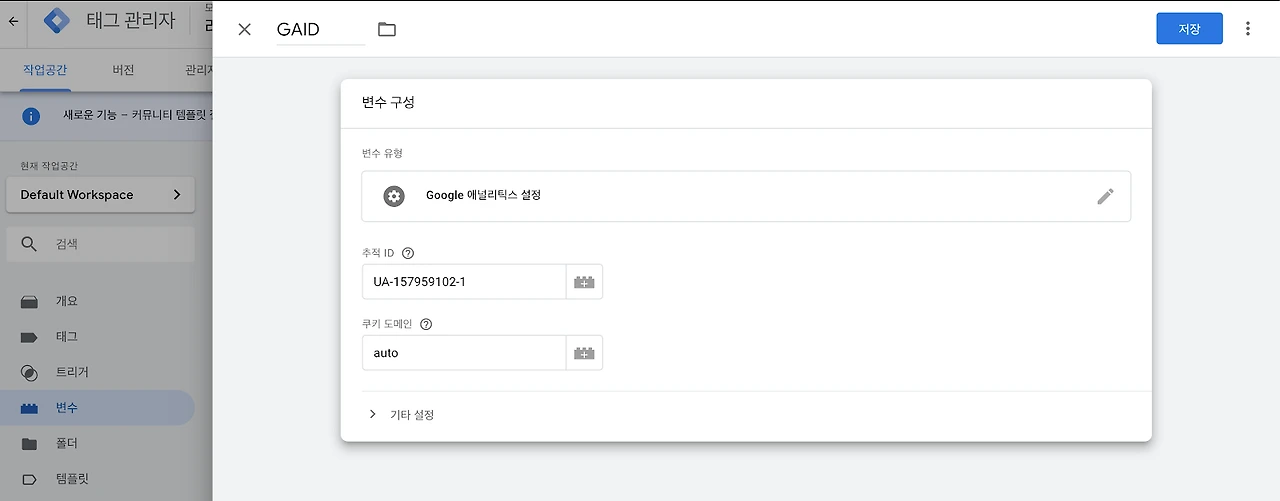Viewport: 1280px width, 501px height.
Task: Click the blue 저장 (save) button
Action: tap(1189, 29)
